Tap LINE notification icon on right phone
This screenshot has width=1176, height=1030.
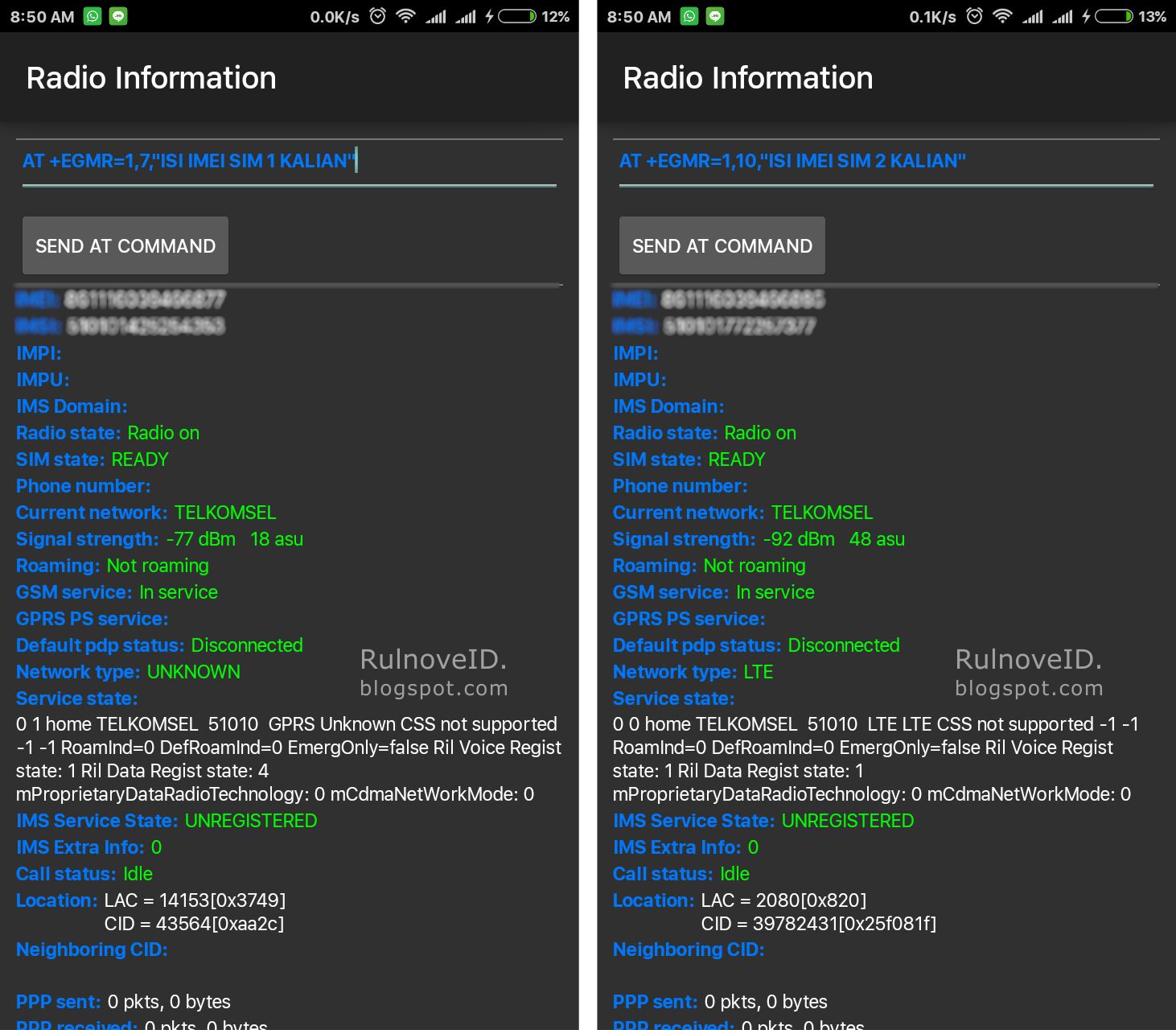pyautogui.click(x=715, y=16)
